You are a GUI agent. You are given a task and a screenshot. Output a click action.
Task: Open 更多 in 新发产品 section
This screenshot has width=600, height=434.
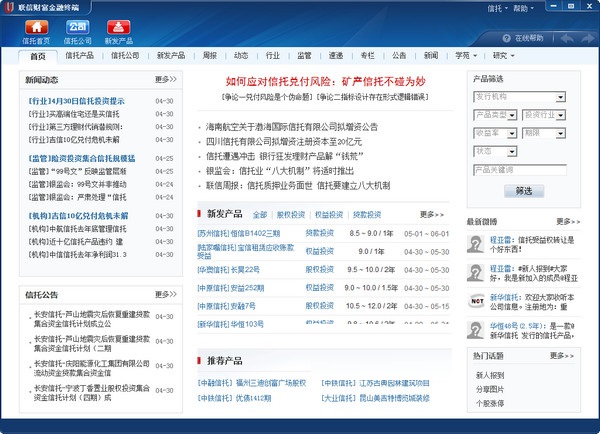(432, 215)
